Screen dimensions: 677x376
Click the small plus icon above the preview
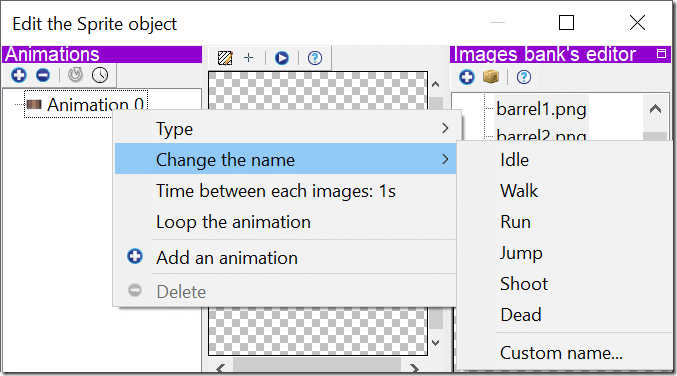[248, 57]
